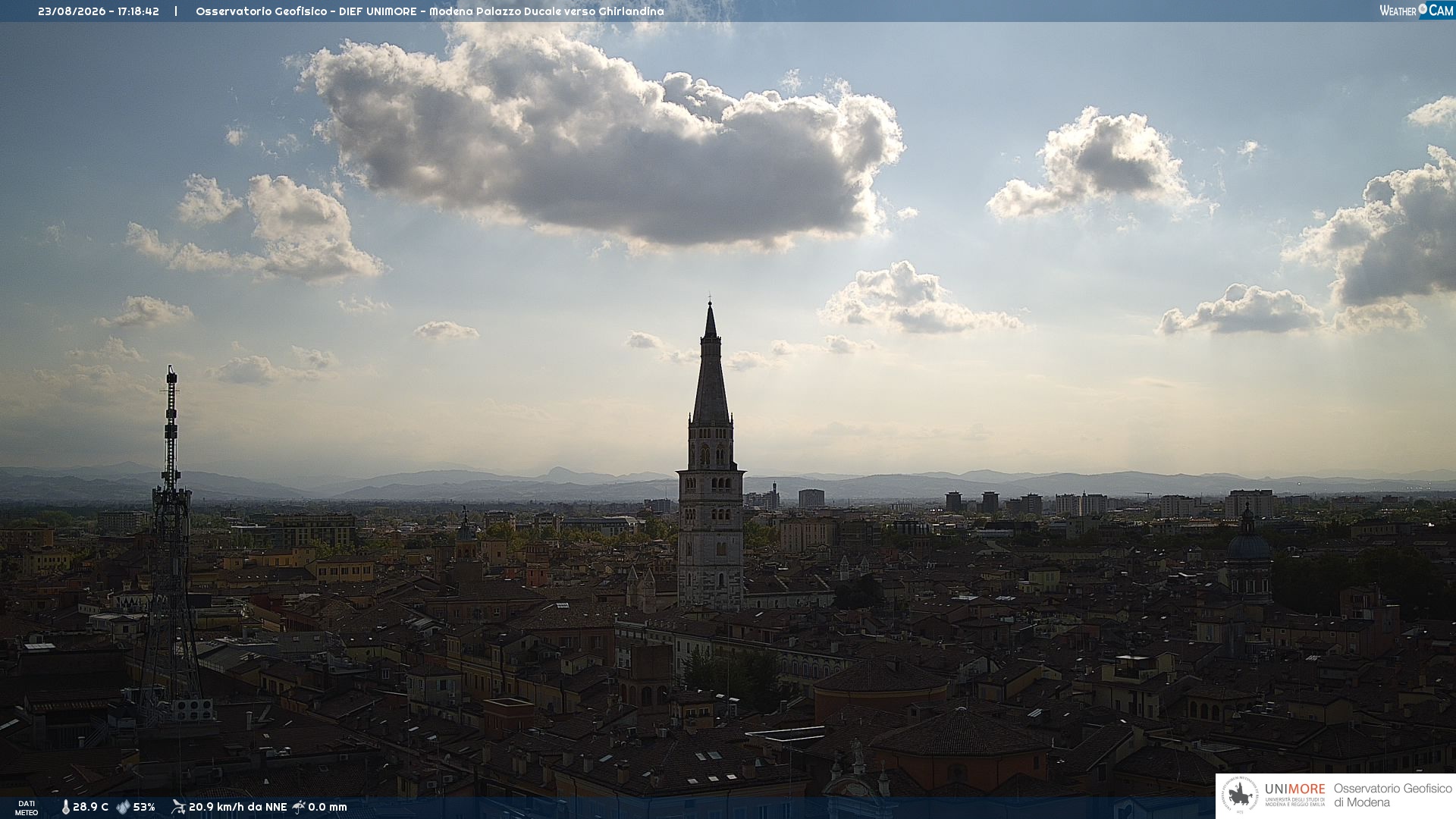The width and height of the screenshot is (1456, 819).
Task: Select the 28.9 C temperature reading
Action: point(90,808)
